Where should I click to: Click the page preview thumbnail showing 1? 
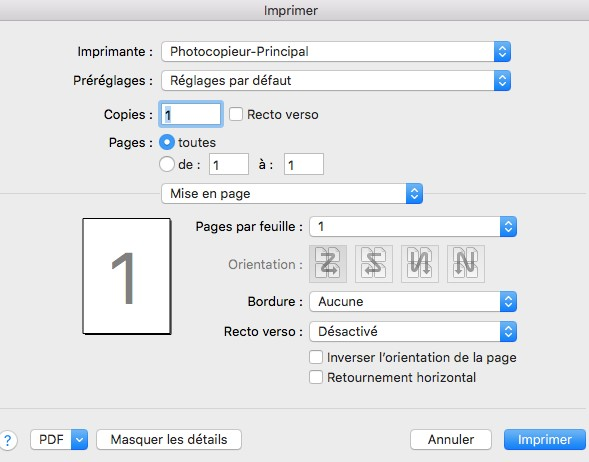(127, 276)
